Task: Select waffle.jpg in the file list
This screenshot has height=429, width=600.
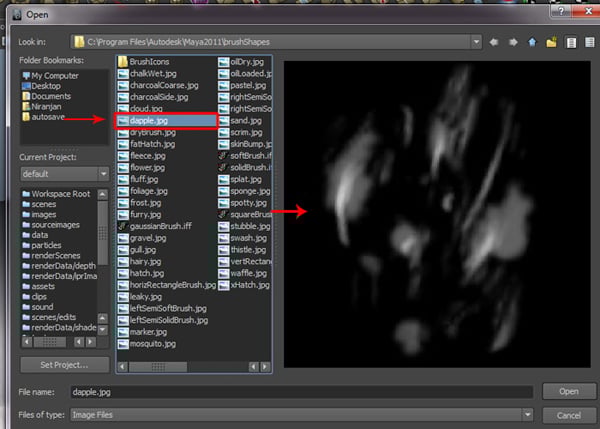Action: pyautogui.click(x=243, y=273)
